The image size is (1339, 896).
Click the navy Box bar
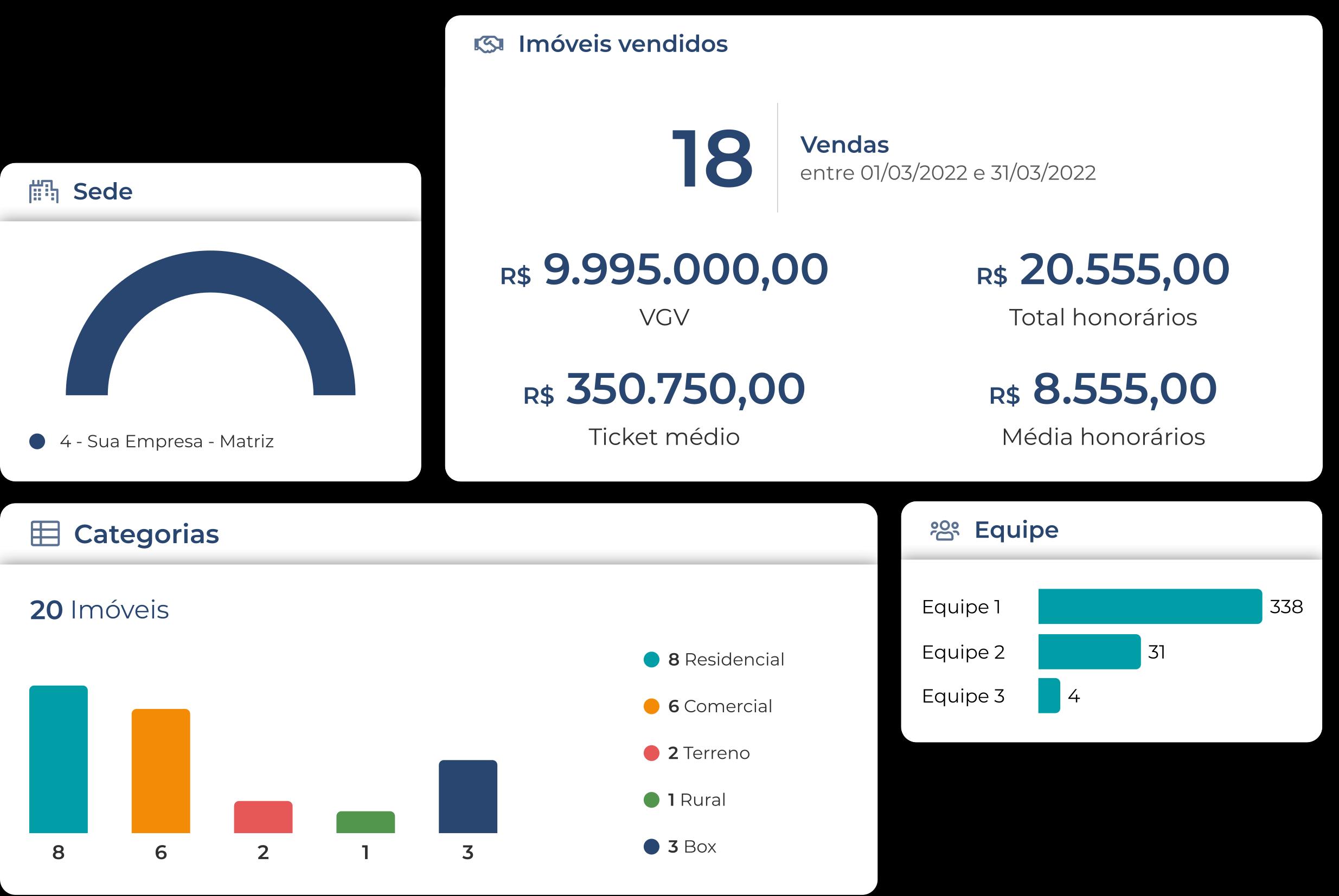point(467,797)
